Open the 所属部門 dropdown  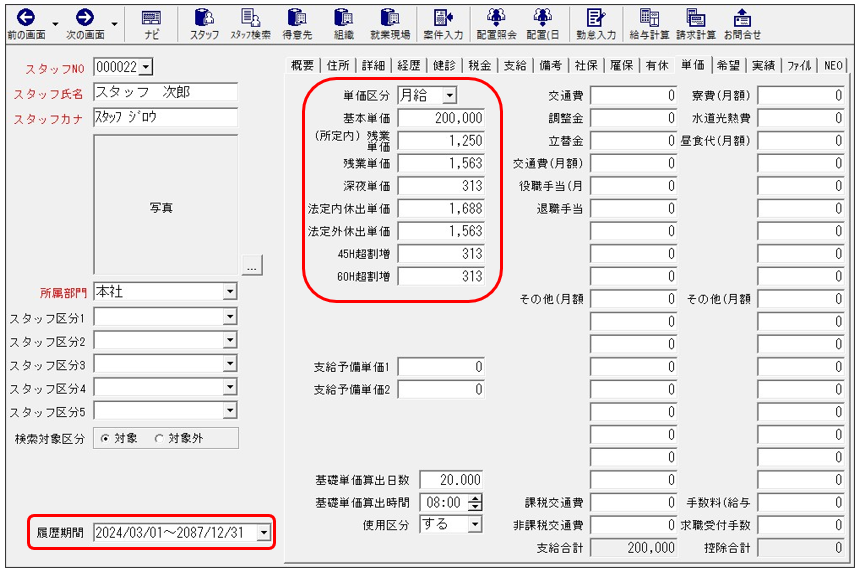point(230,292)
